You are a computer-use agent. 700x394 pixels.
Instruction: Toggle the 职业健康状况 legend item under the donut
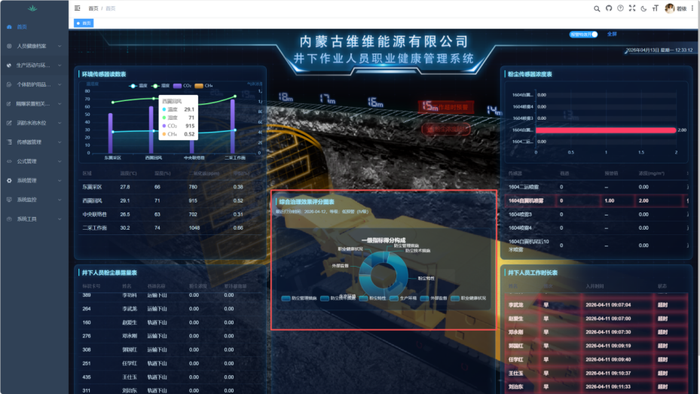468,298
